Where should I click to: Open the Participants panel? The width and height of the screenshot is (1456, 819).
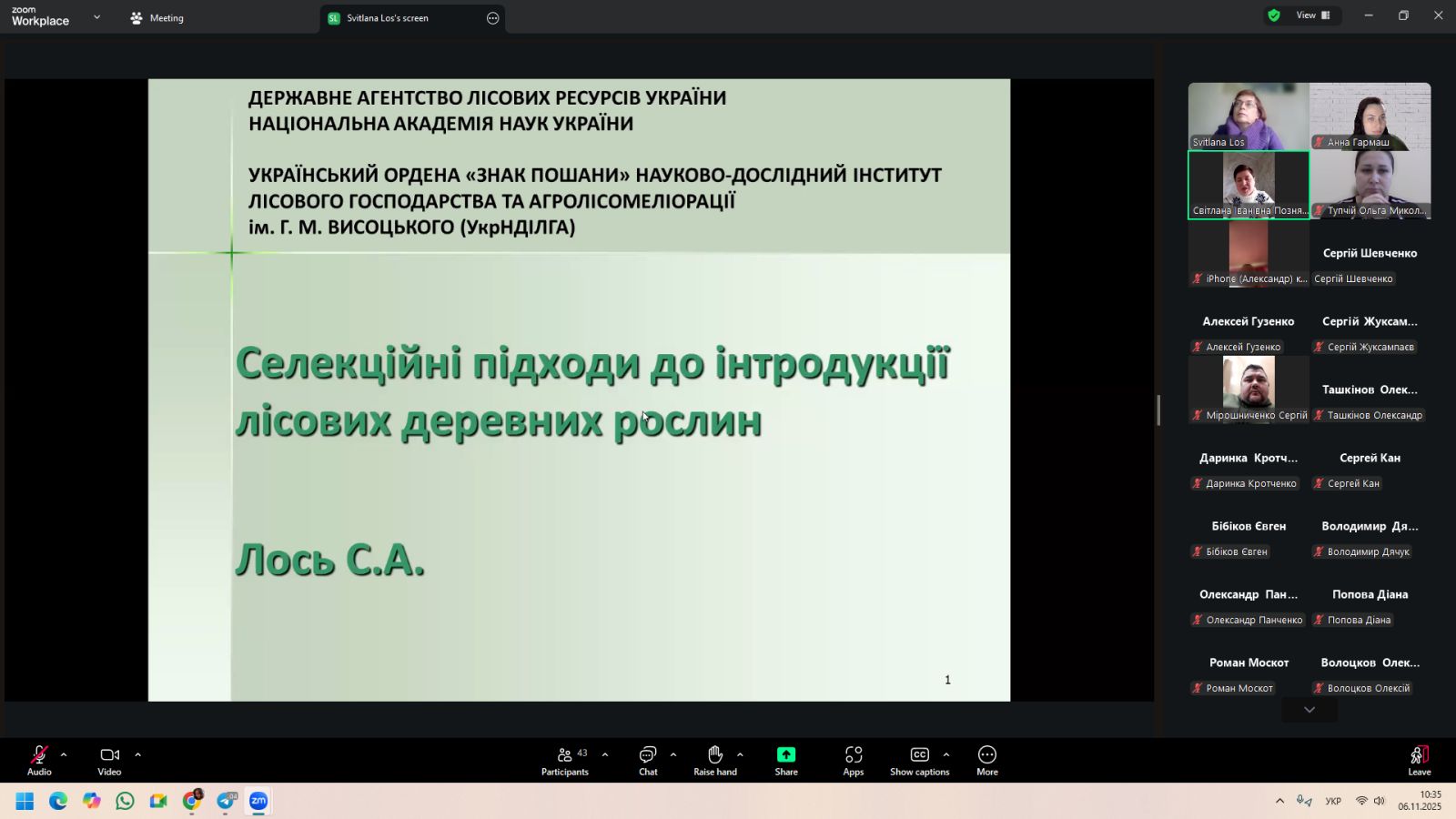tap(565, 761)
